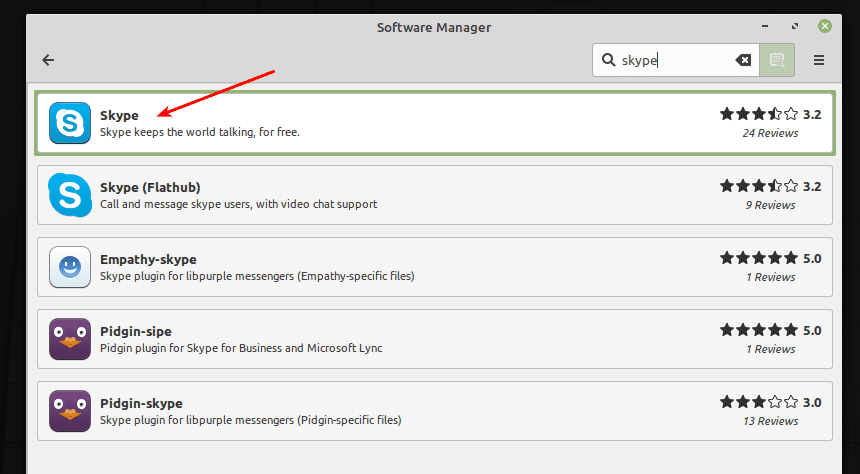Viewport: 860px width, 474px height.
Task: Clear the search field text
Action: point(743,60)
